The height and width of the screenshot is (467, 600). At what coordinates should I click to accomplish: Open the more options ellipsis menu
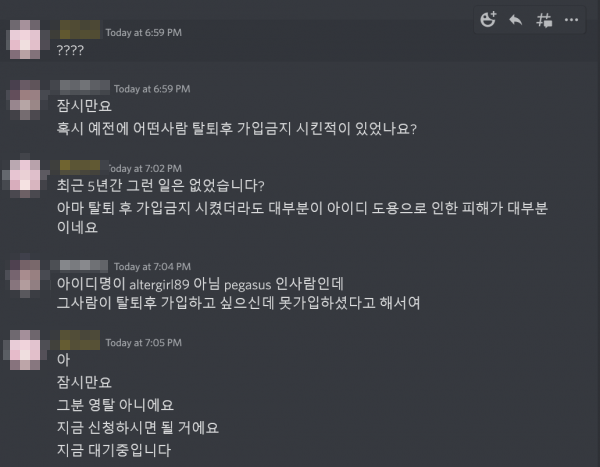571,20
